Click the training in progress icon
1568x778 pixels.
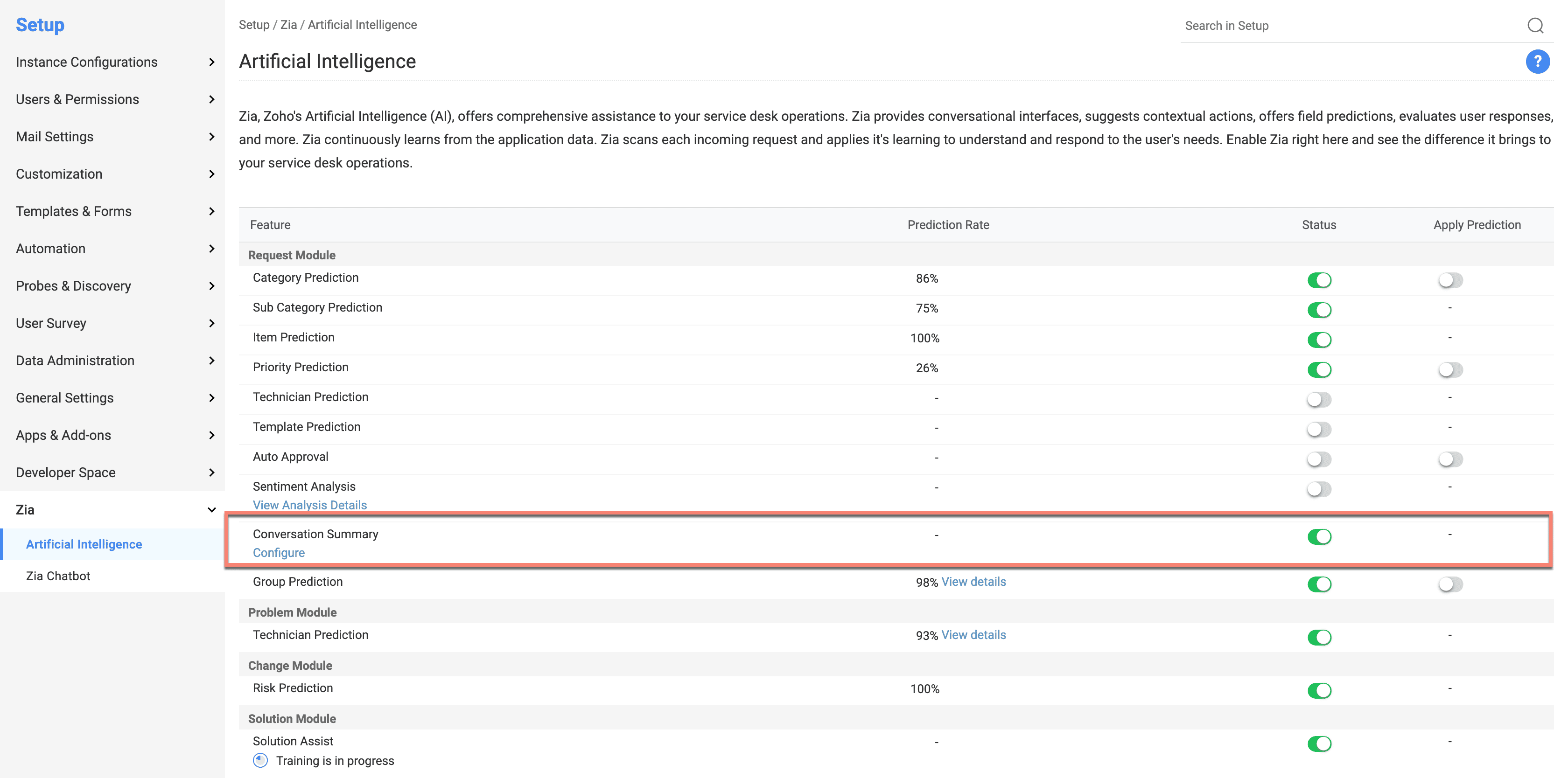[x=260, y=760]
